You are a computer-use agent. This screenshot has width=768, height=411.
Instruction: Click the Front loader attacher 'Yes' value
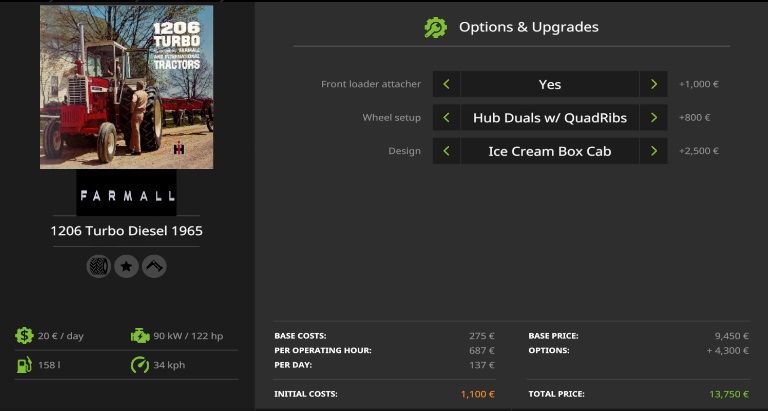[x=549, y=84]
